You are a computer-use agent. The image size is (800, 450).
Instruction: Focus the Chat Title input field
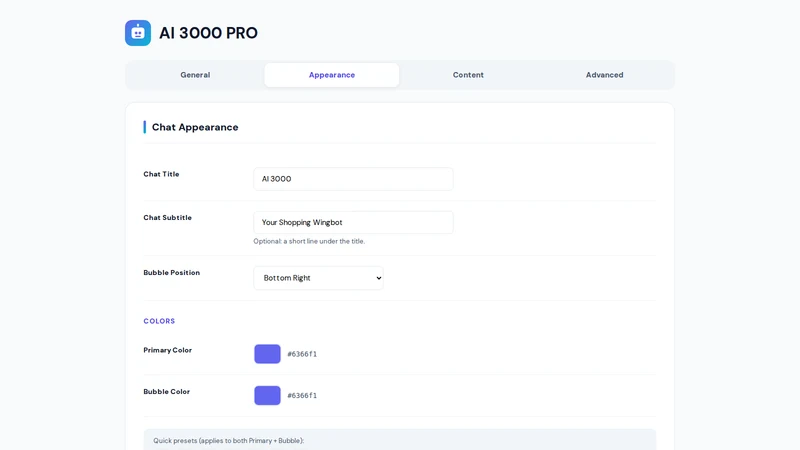(353, 179)
